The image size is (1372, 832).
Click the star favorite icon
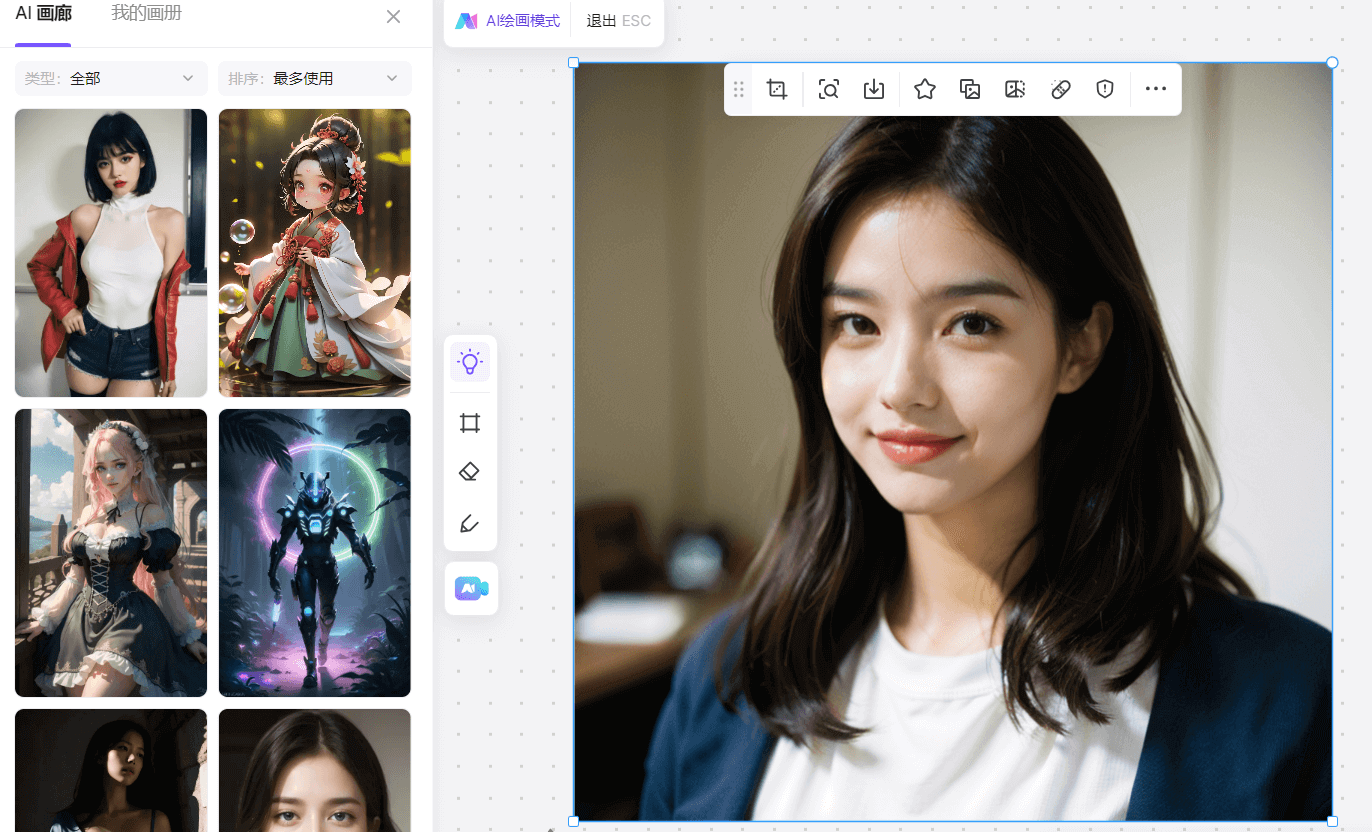(x=925, y=89)
